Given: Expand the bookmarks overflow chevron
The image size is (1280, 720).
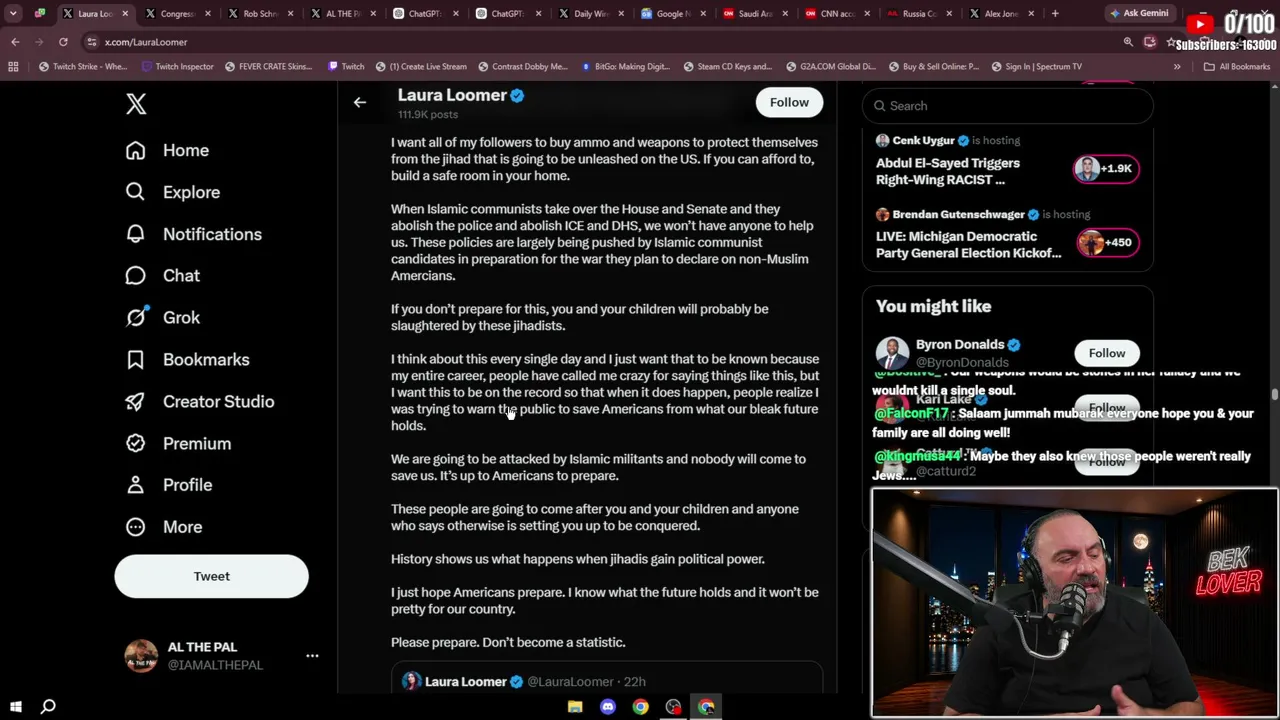Looking at the screenshot, I should coord(1177,67).
